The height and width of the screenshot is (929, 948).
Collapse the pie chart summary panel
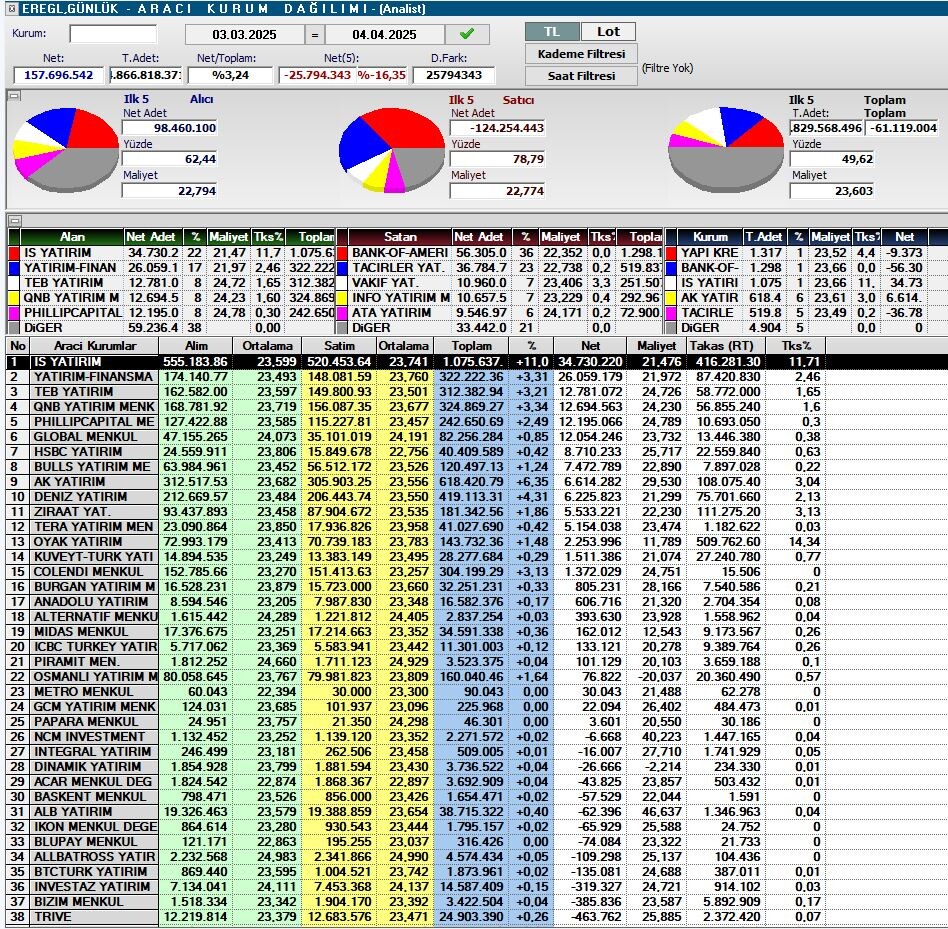tap(15, 95)
